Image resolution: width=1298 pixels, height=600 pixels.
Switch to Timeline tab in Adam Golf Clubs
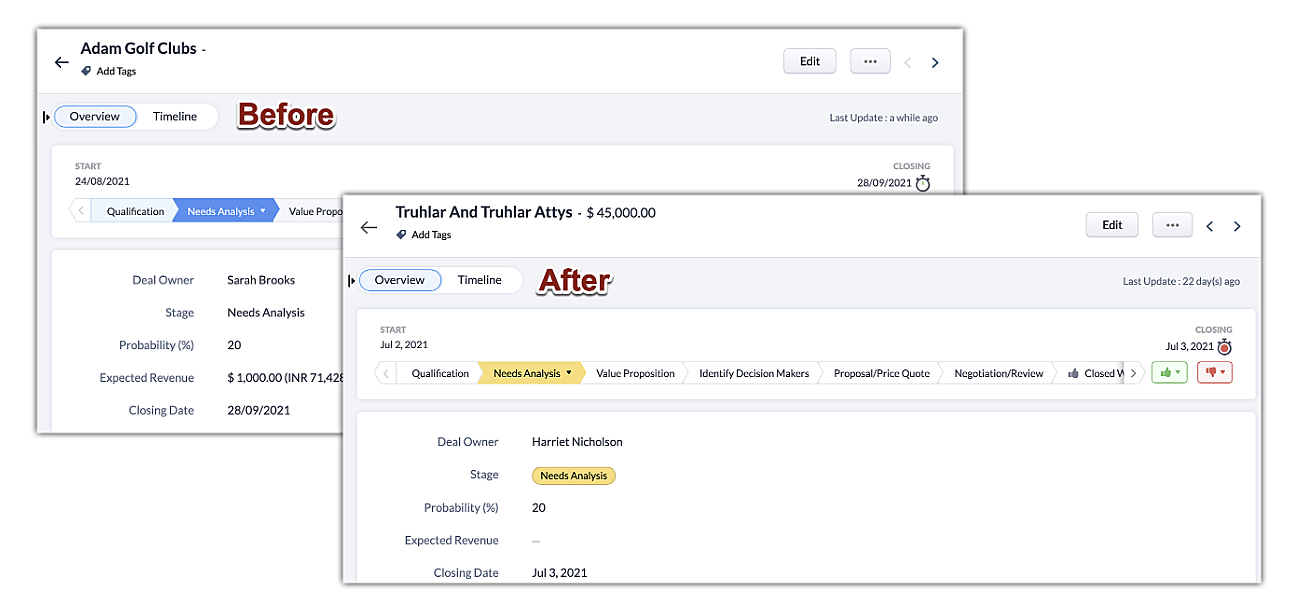click(x=175, y=116)
